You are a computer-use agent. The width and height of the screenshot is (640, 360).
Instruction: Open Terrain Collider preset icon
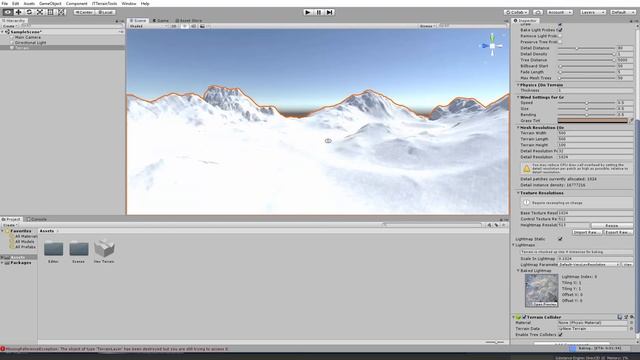pos(626,317)
